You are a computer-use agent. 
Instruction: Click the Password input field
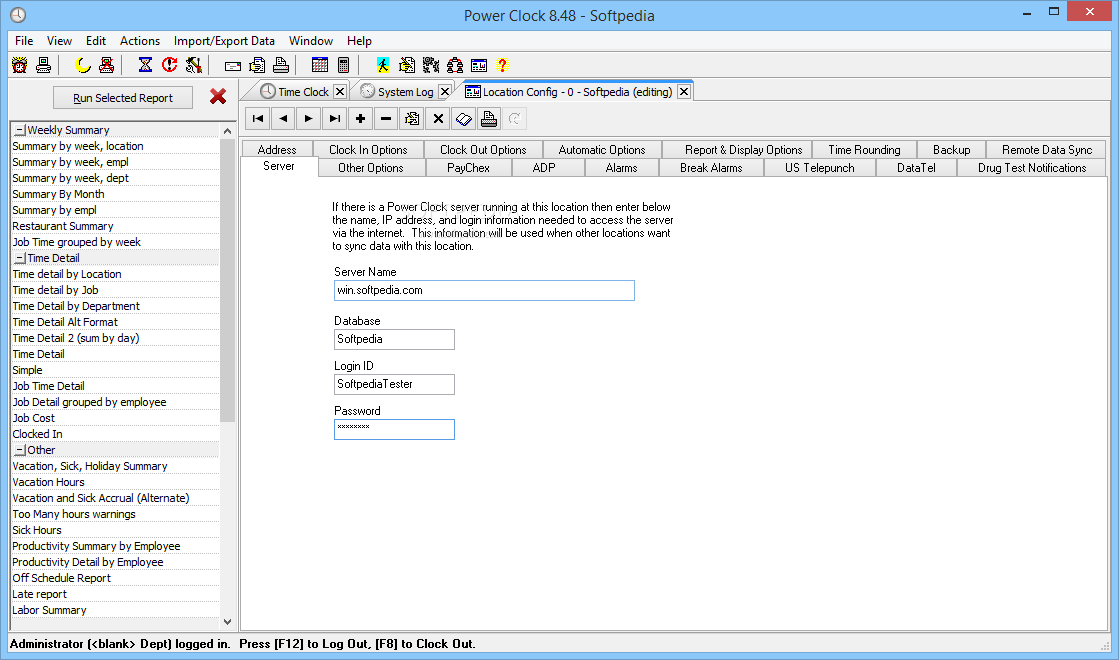click(x=394, y=430)
